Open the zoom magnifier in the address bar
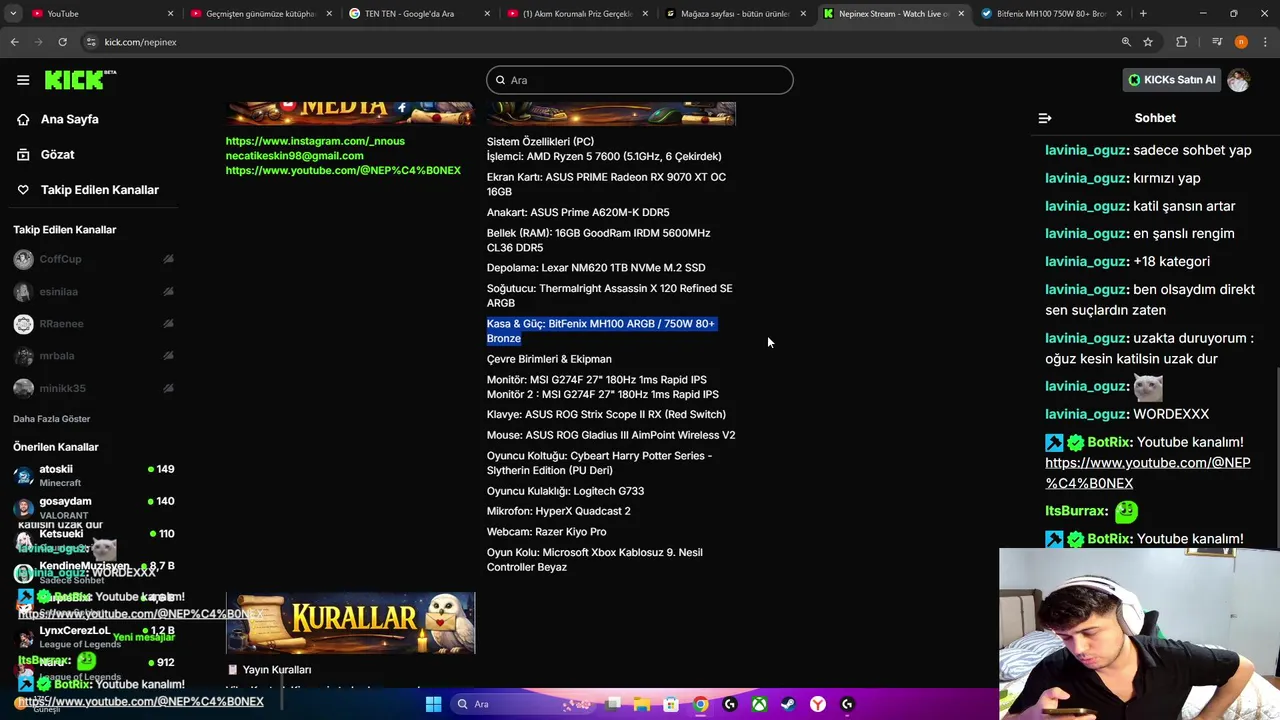The width and height of the screenshot is (1280, 720). [x=1126, y=42]
